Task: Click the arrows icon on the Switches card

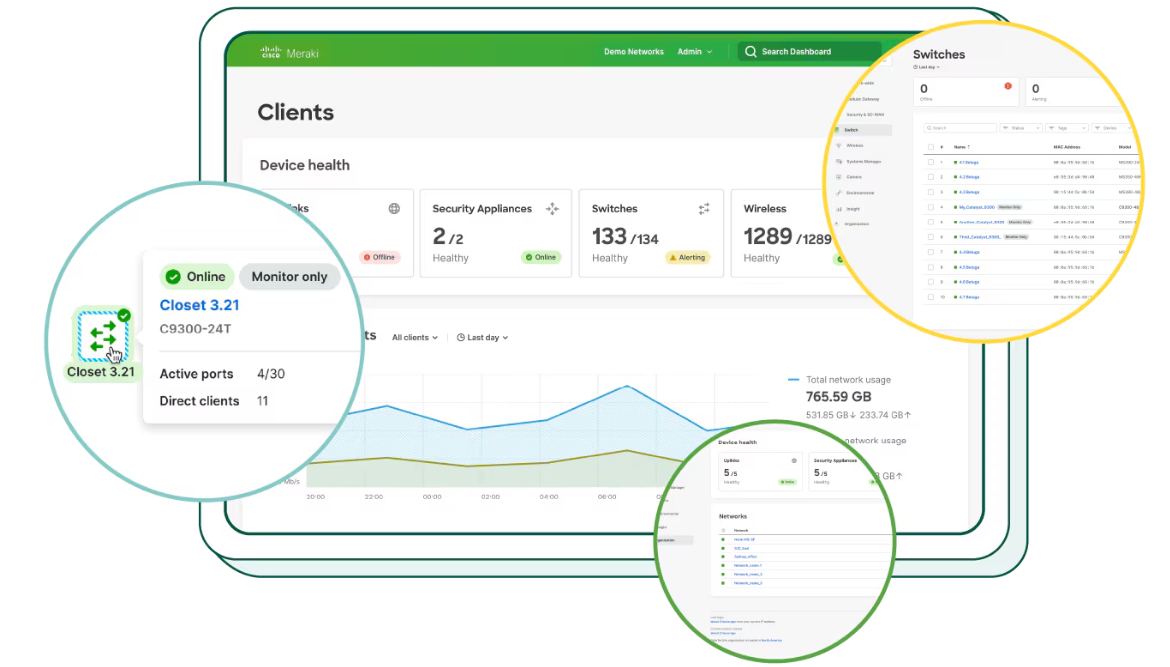Action: click(x=704, y=209)
